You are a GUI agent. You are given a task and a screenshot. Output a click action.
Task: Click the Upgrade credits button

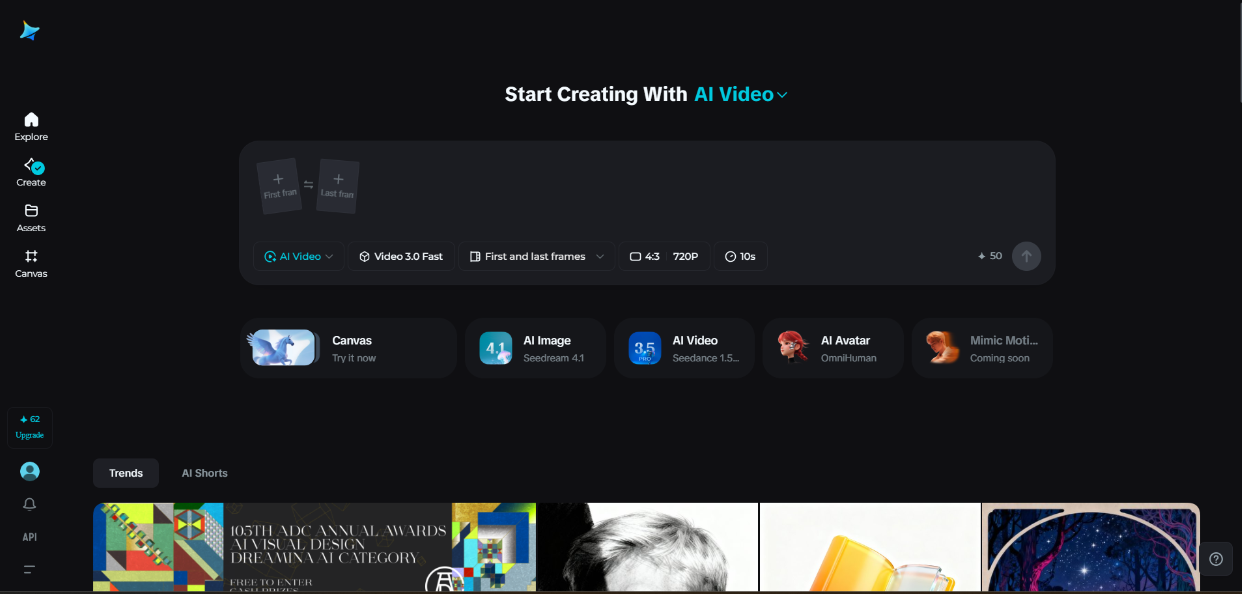click(x=30, y=427)
